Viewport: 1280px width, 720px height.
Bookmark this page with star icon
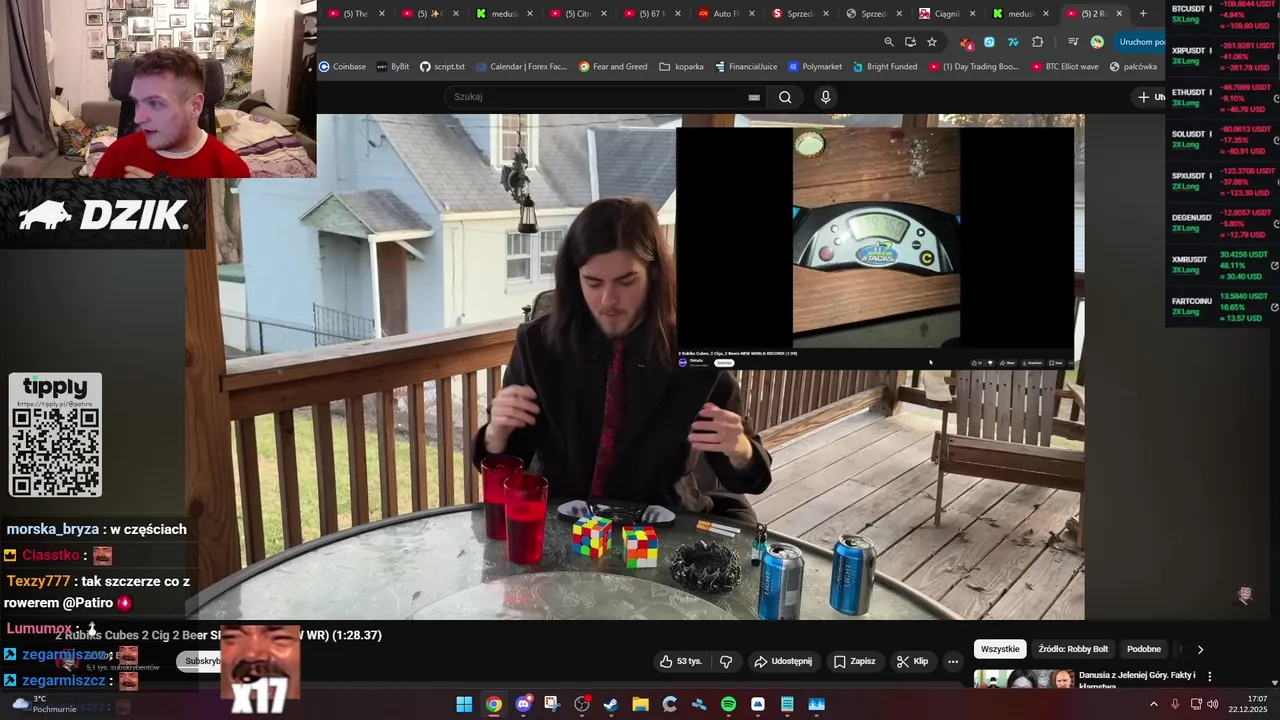[x=932, y=42]
